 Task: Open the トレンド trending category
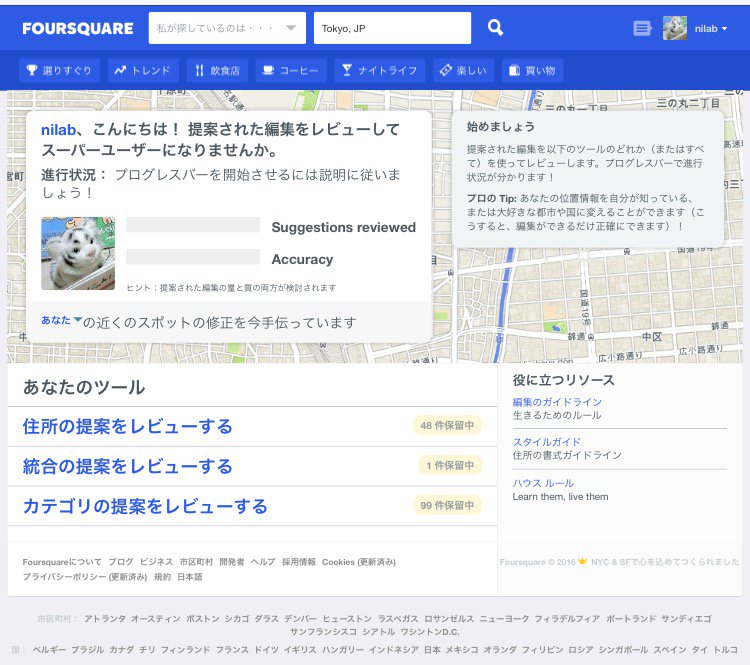(144, 70)
